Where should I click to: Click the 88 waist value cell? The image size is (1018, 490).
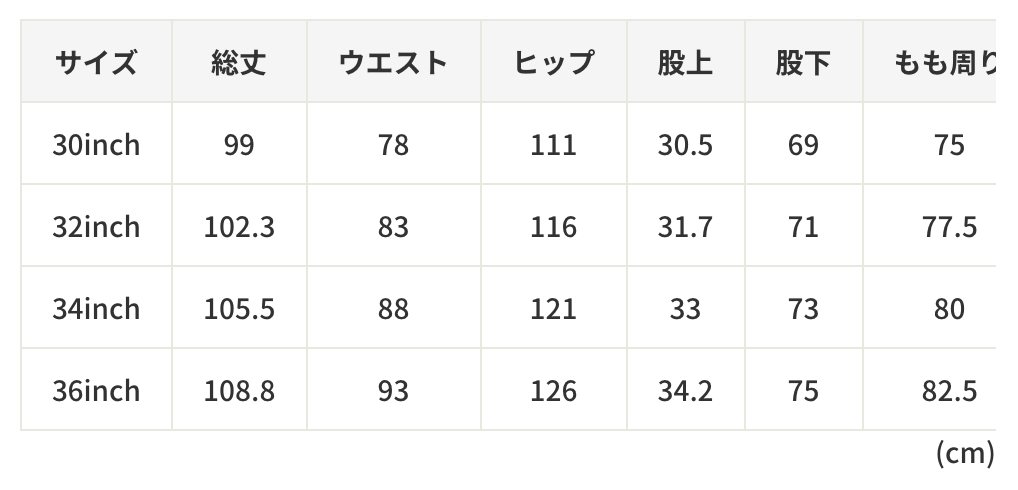click(x=393, y=309)
